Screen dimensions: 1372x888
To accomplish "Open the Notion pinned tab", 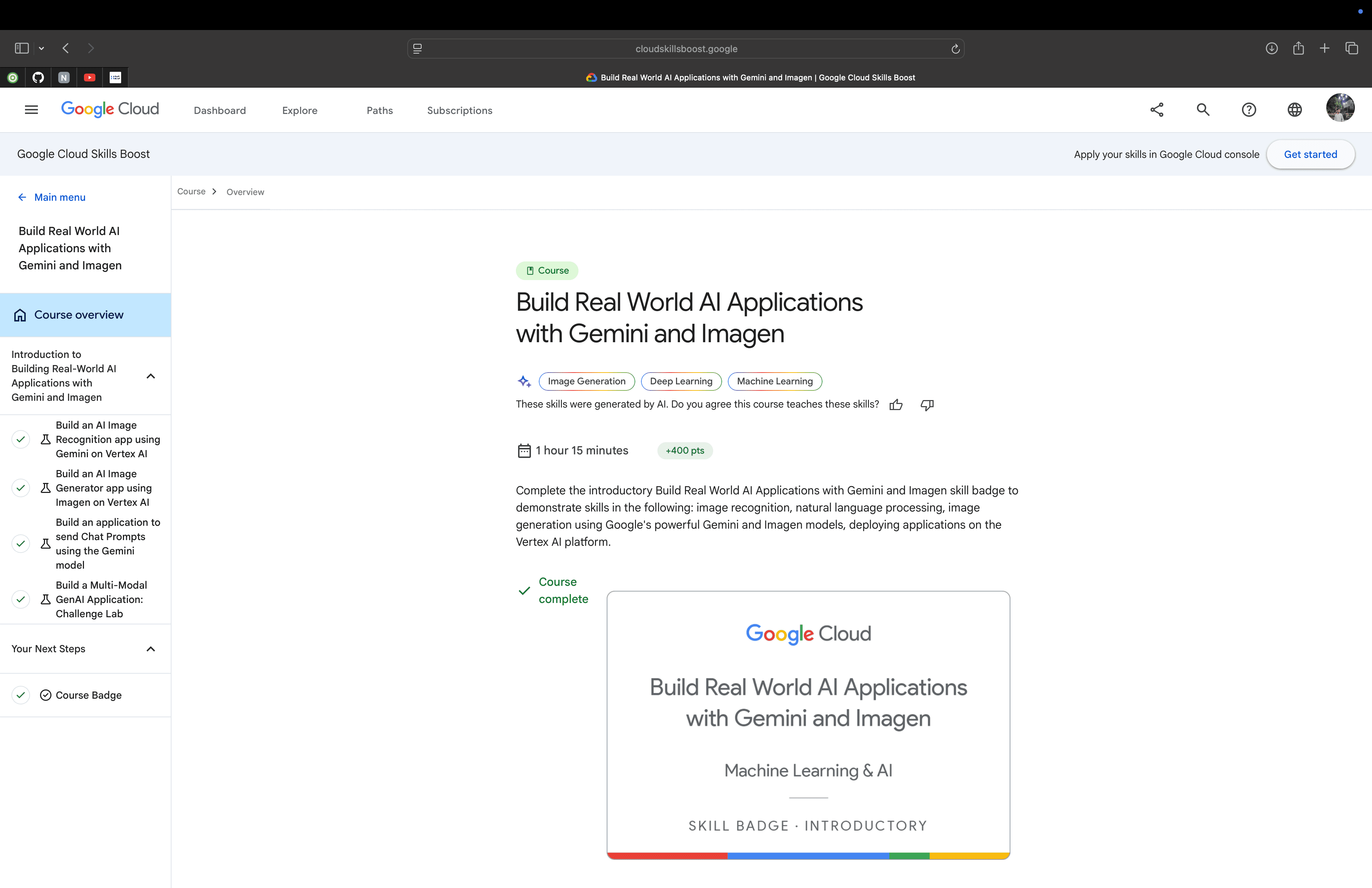I will click(x=64, y=77).
